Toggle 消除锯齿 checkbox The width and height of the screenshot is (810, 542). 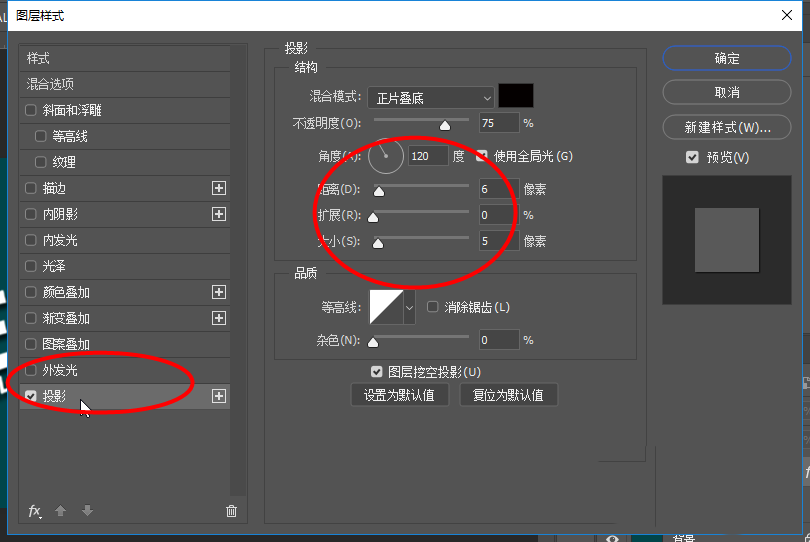click(x=432, y=307)
